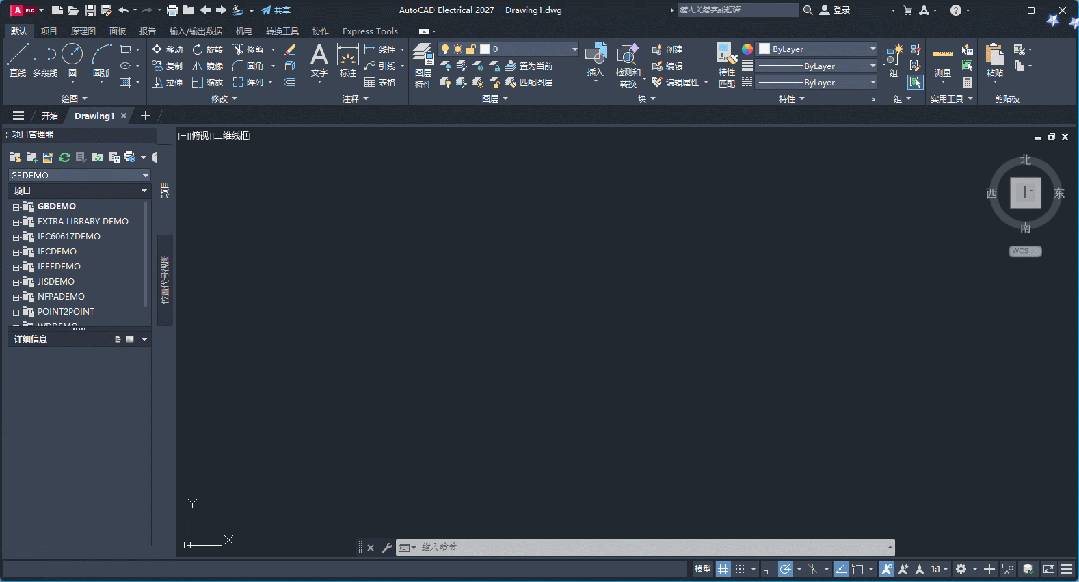Click the Move (移动) tool

click(x=167, y=50)
